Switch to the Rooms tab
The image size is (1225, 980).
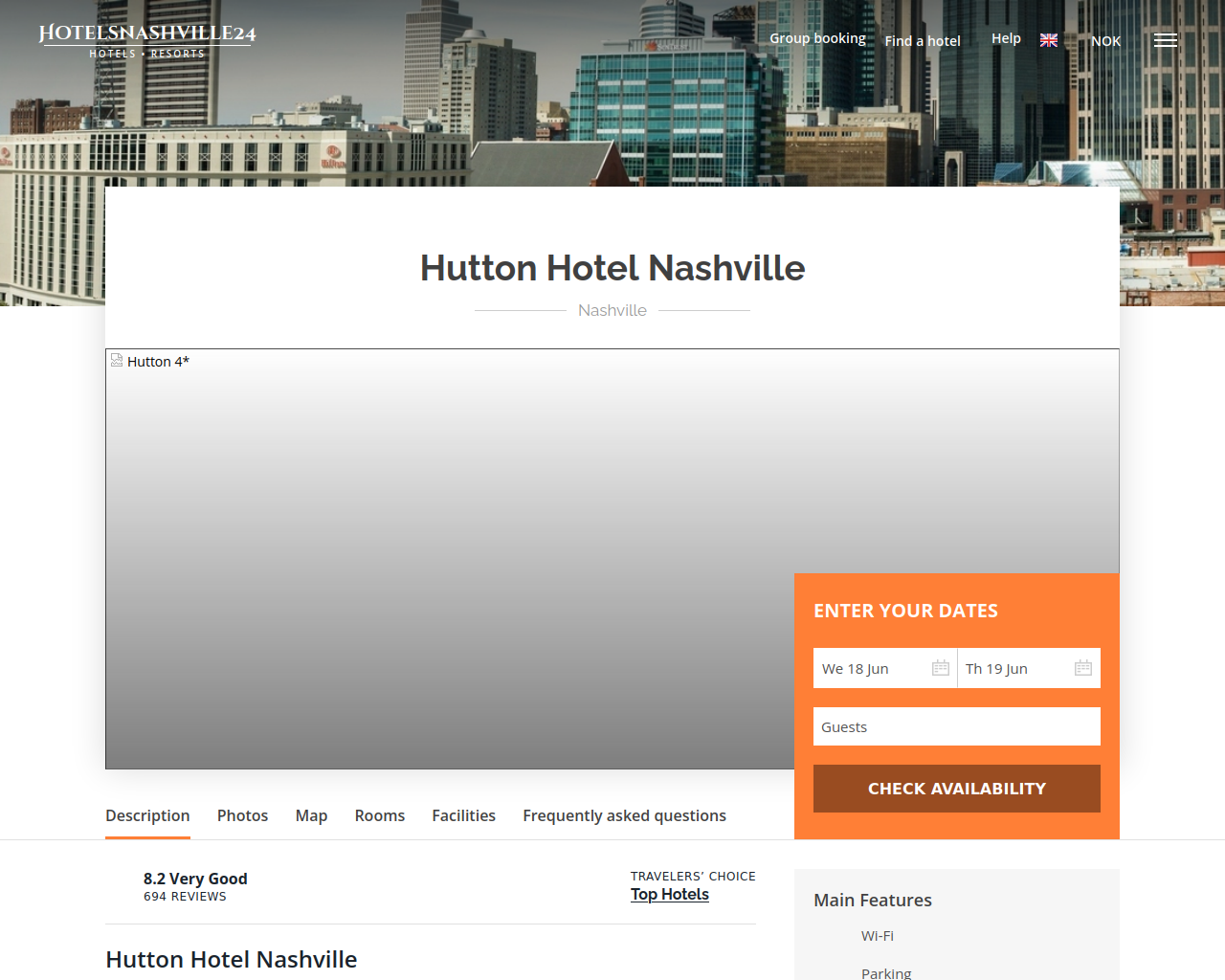[380, 815]
